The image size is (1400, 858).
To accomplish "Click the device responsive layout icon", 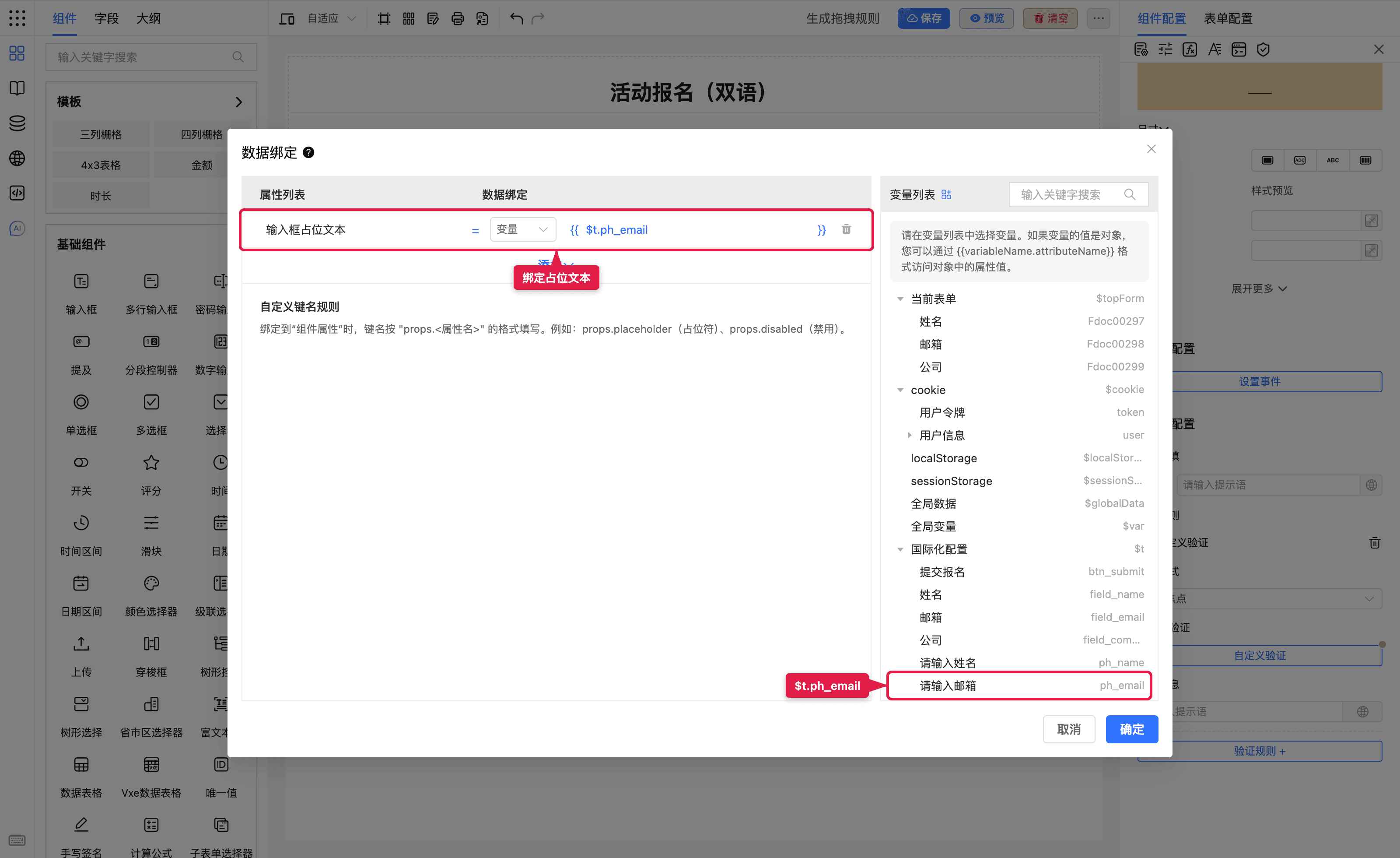I will tap(287, 19).
